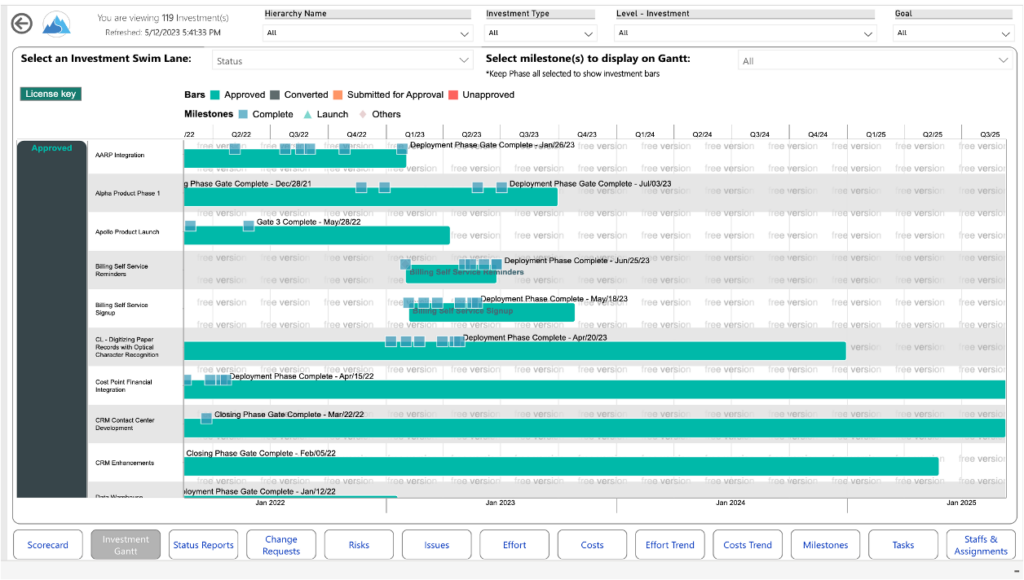The width and height of the screenshot is (1024, 580).
Task: Click the mountain app logo icon
Action: 56,22
